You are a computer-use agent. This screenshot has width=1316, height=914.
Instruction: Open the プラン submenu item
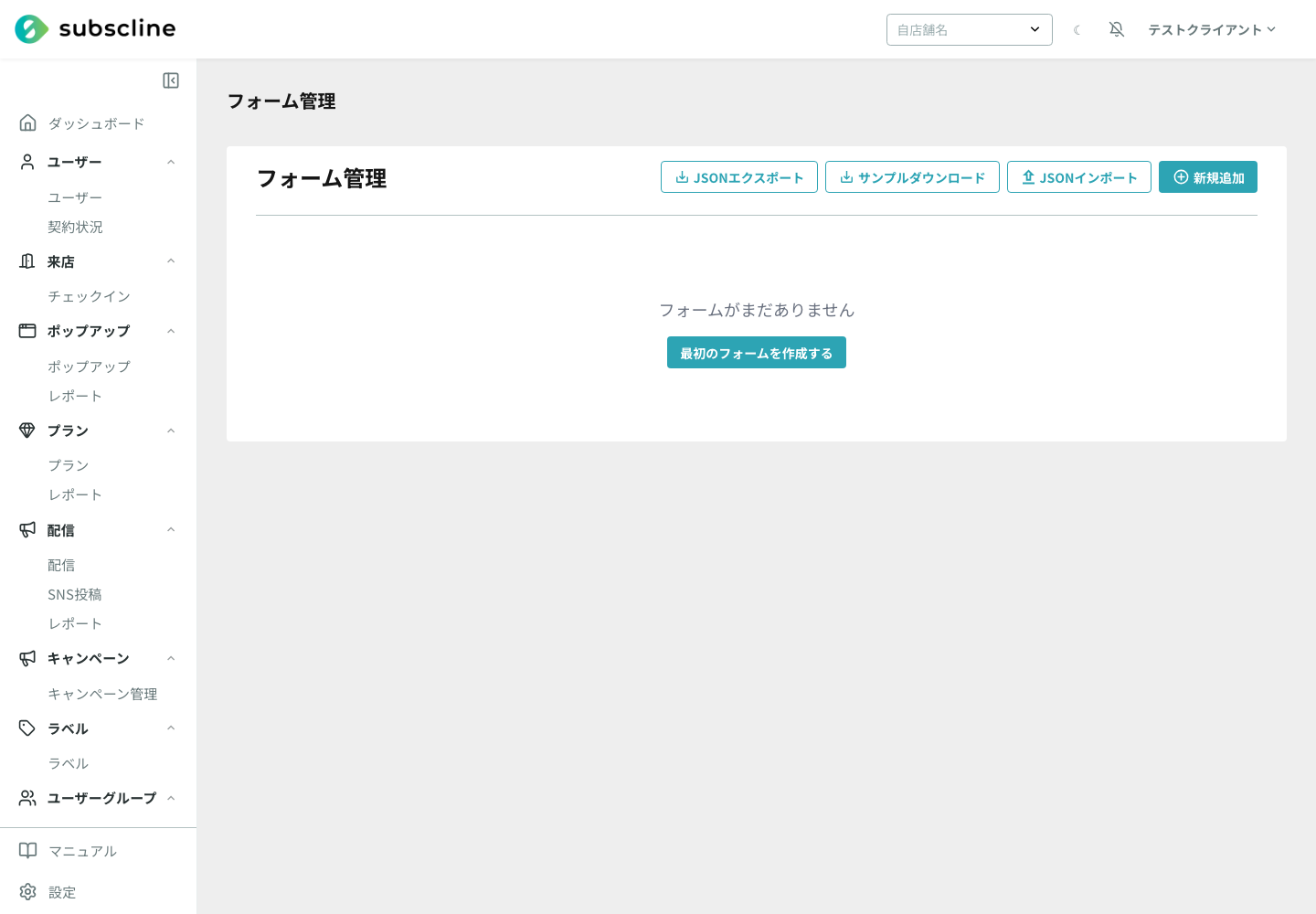(x=69, y=465)
